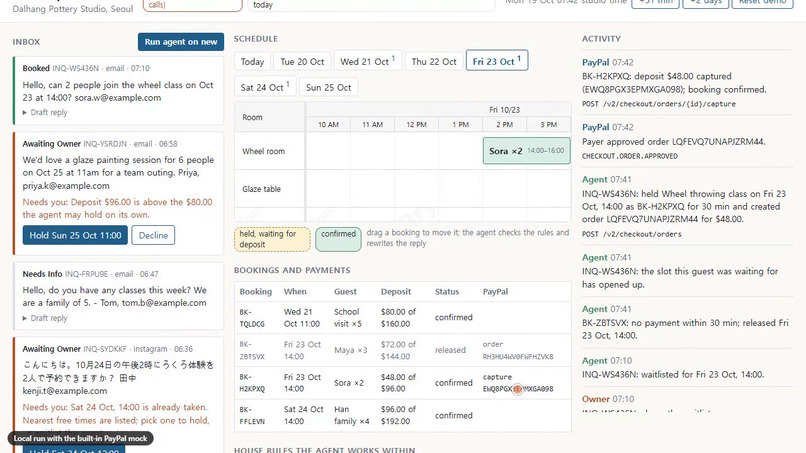
Task: Click the Glaze table row label
Action: 261,189
